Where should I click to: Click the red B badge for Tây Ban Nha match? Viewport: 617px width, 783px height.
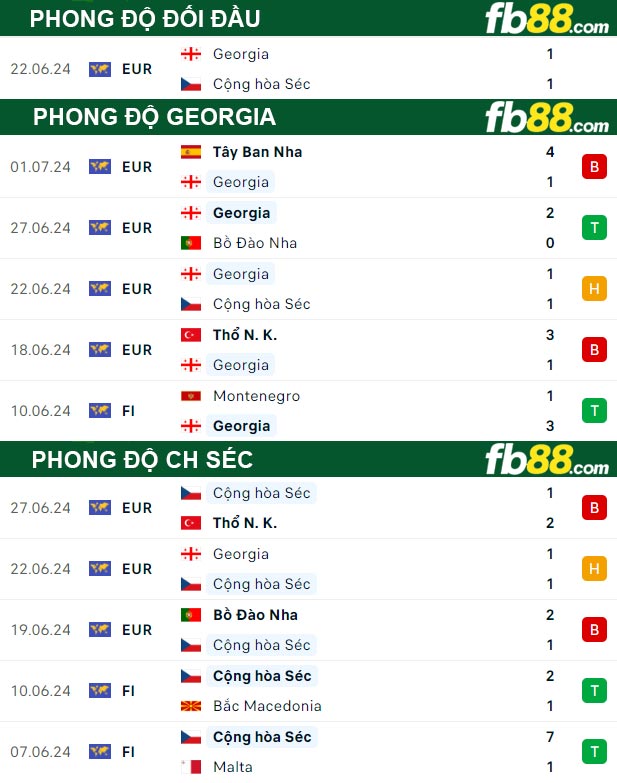[594, 167]
